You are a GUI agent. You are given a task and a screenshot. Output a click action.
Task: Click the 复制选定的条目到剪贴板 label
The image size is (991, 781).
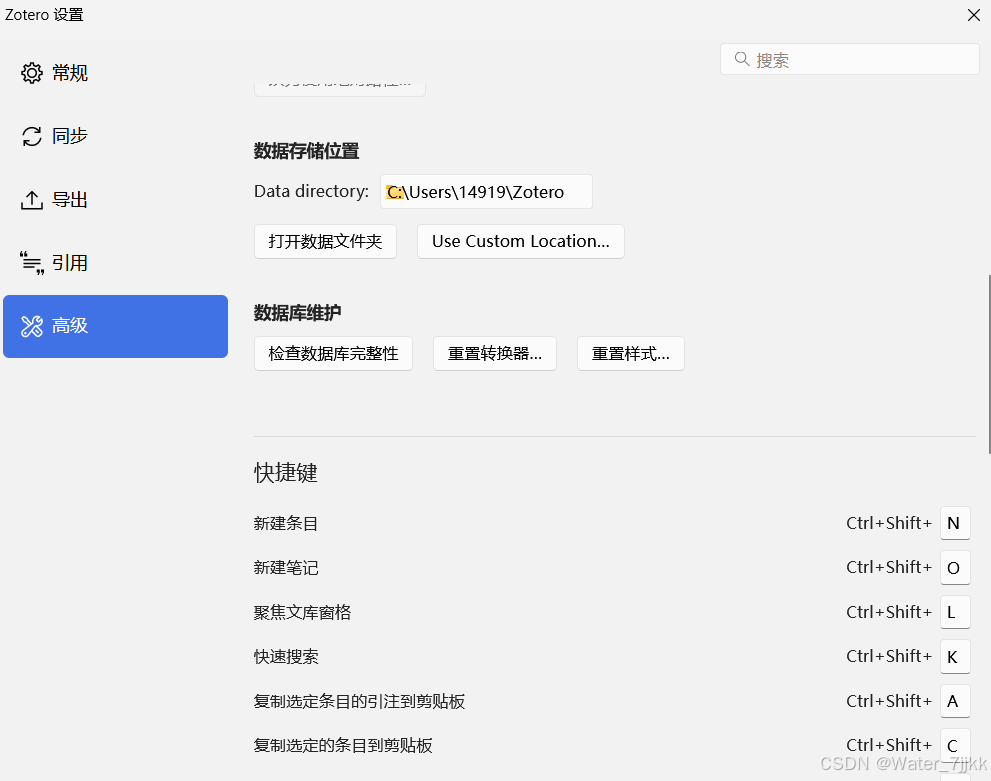343,746
